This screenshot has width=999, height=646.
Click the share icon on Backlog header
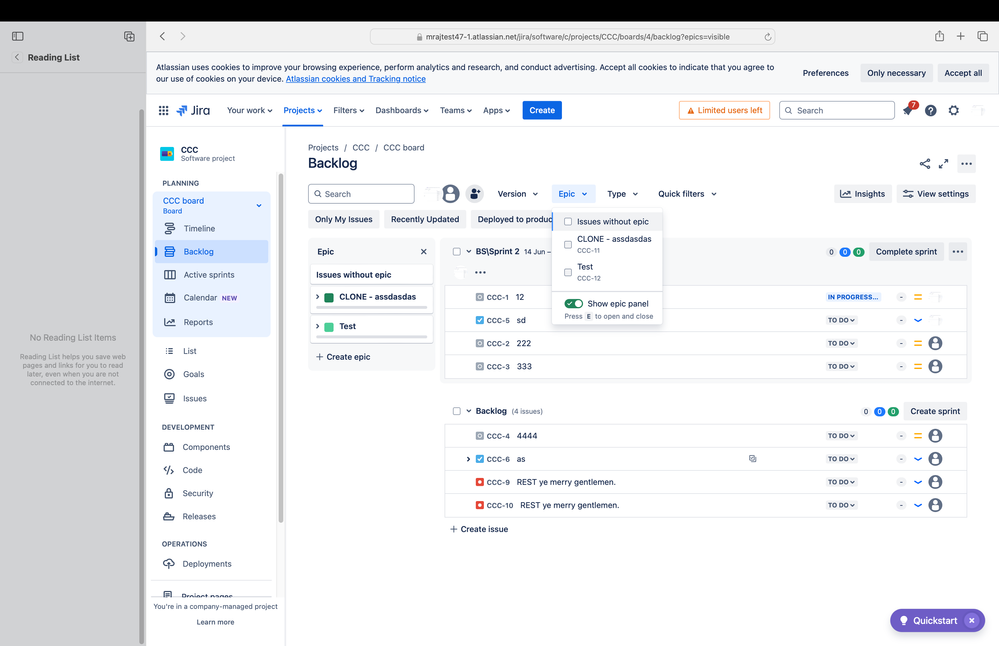(x=924, y=164)
